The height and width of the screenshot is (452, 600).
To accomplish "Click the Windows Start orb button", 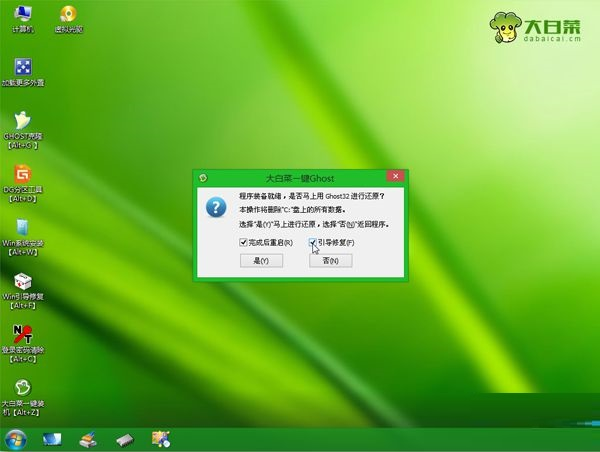I will point(16,438).
